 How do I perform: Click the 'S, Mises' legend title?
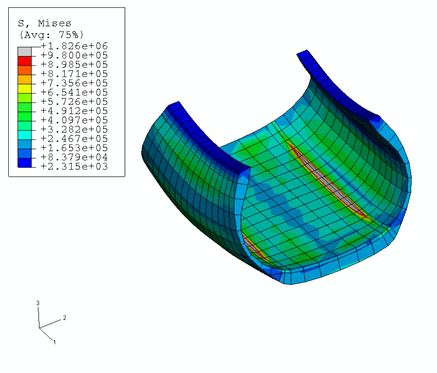coord(44,24)
